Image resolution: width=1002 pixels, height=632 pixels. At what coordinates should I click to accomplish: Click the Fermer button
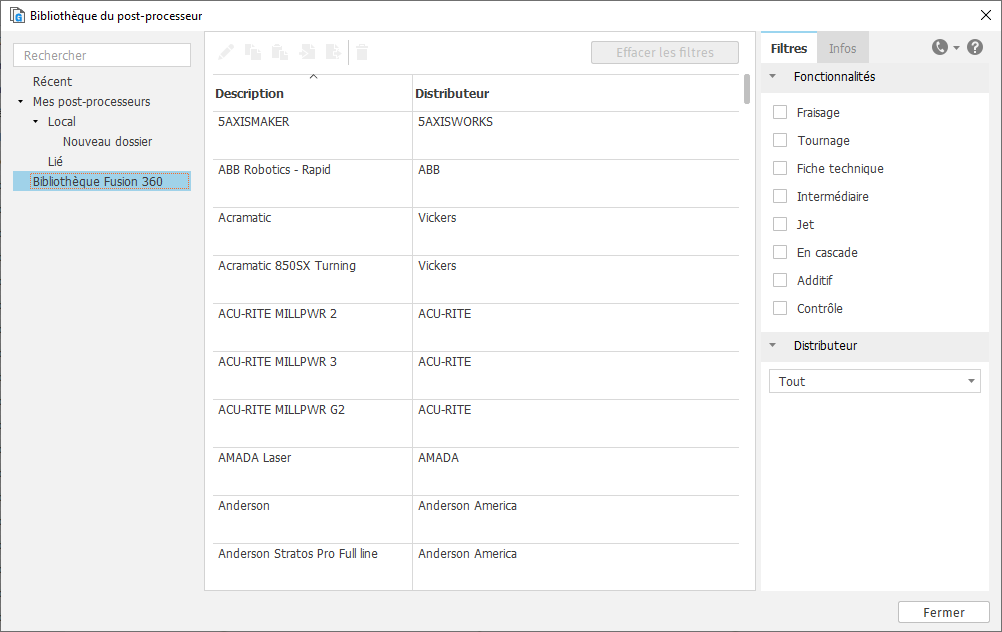[943, 612]
